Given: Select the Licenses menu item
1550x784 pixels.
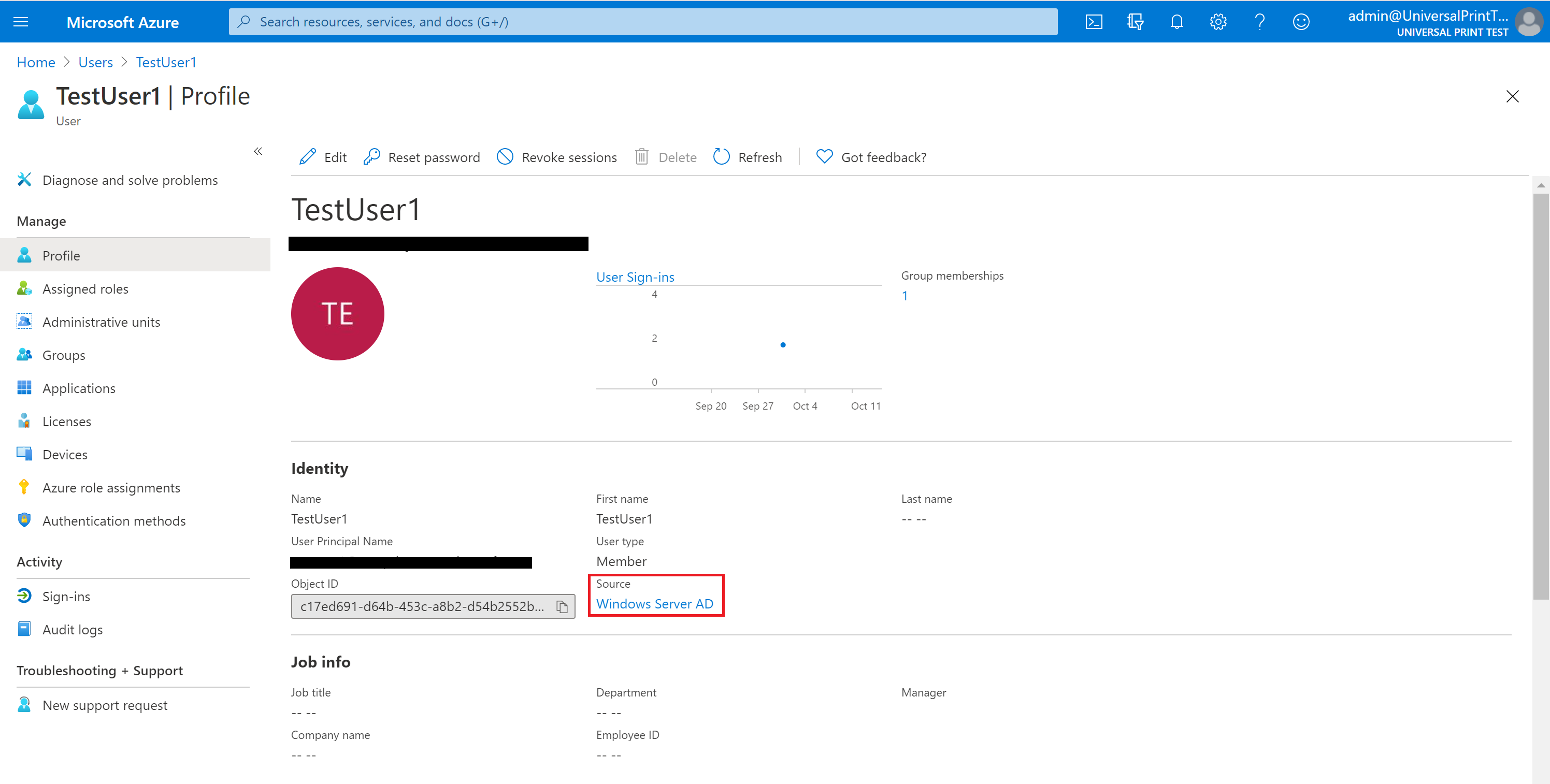Looking at the screenshot, I should (x=66, y=421).
